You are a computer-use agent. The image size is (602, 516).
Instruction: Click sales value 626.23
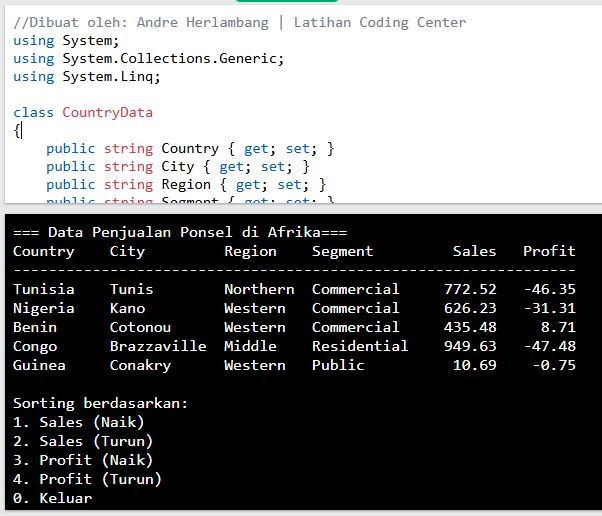[470, 308]
